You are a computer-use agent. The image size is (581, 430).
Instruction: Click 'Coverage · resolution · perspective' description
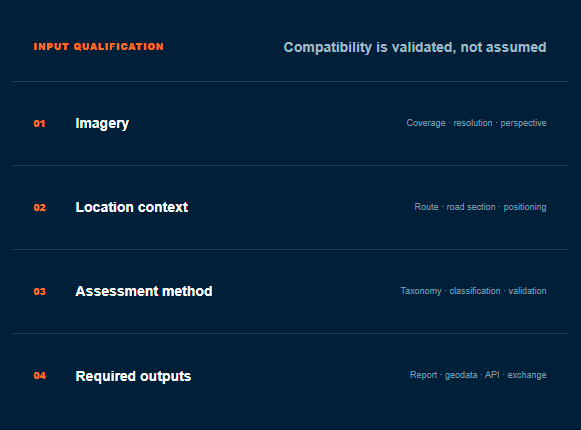click(476, 123)
